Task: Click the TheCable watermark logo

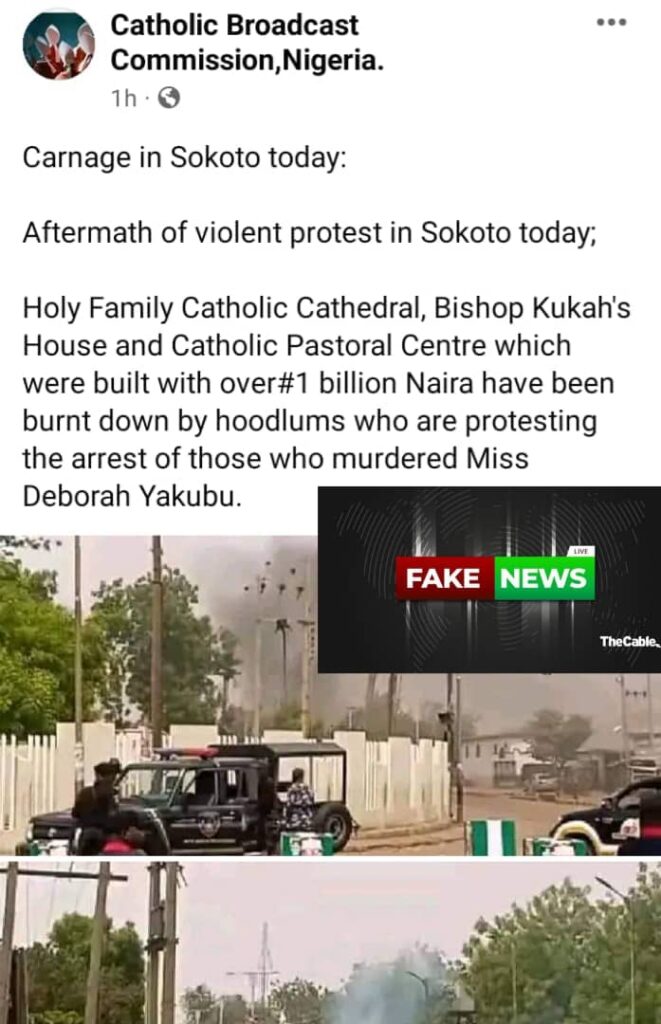Action: pyautogui.click(x=630, y=642)
